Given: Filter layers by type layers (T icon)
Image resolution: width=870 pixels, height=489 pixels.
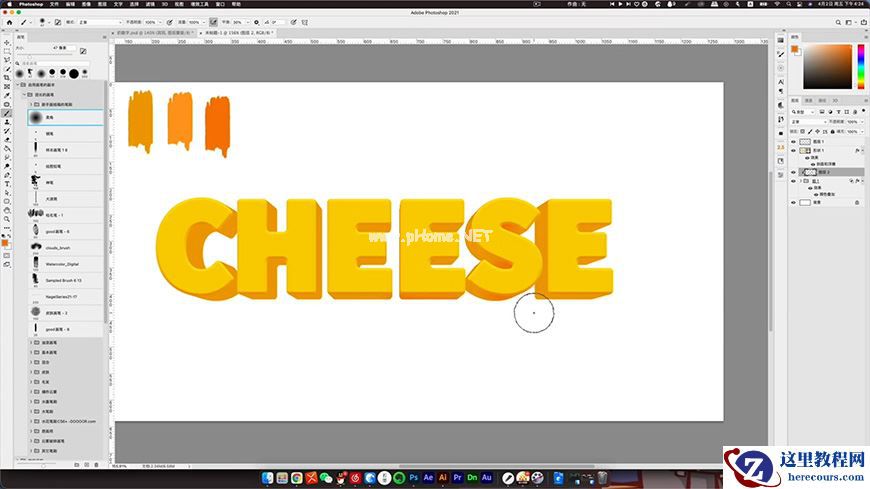Looking at the screenshot, I should tap(838, 112).
